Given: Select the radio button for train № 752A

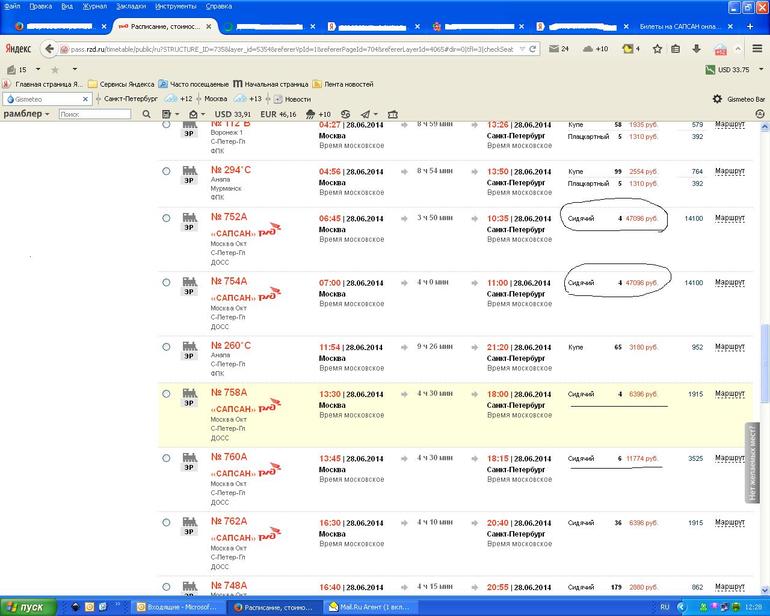Looking at the screenshot, I should (166, 218).
